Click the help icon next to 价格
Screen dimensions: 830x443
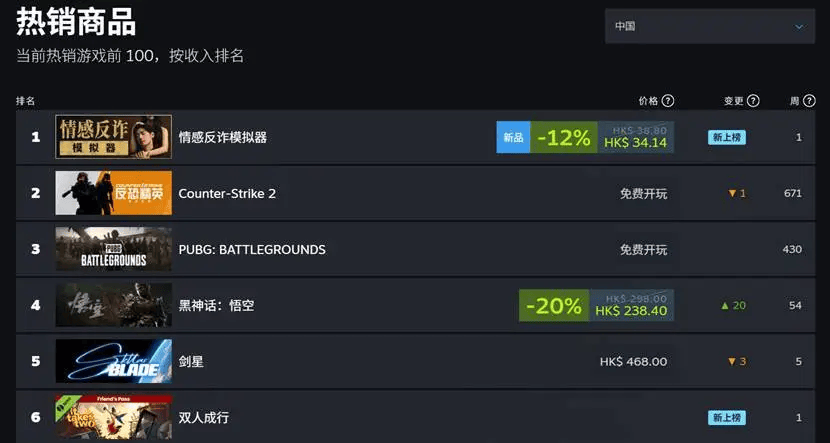668,101
